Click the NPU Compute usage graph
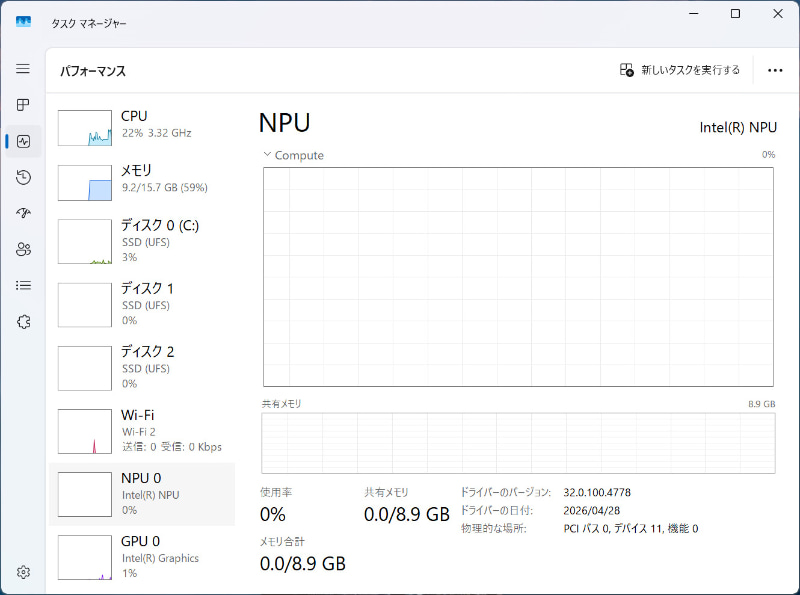This screenshot has height=595, width=800. 518,277
